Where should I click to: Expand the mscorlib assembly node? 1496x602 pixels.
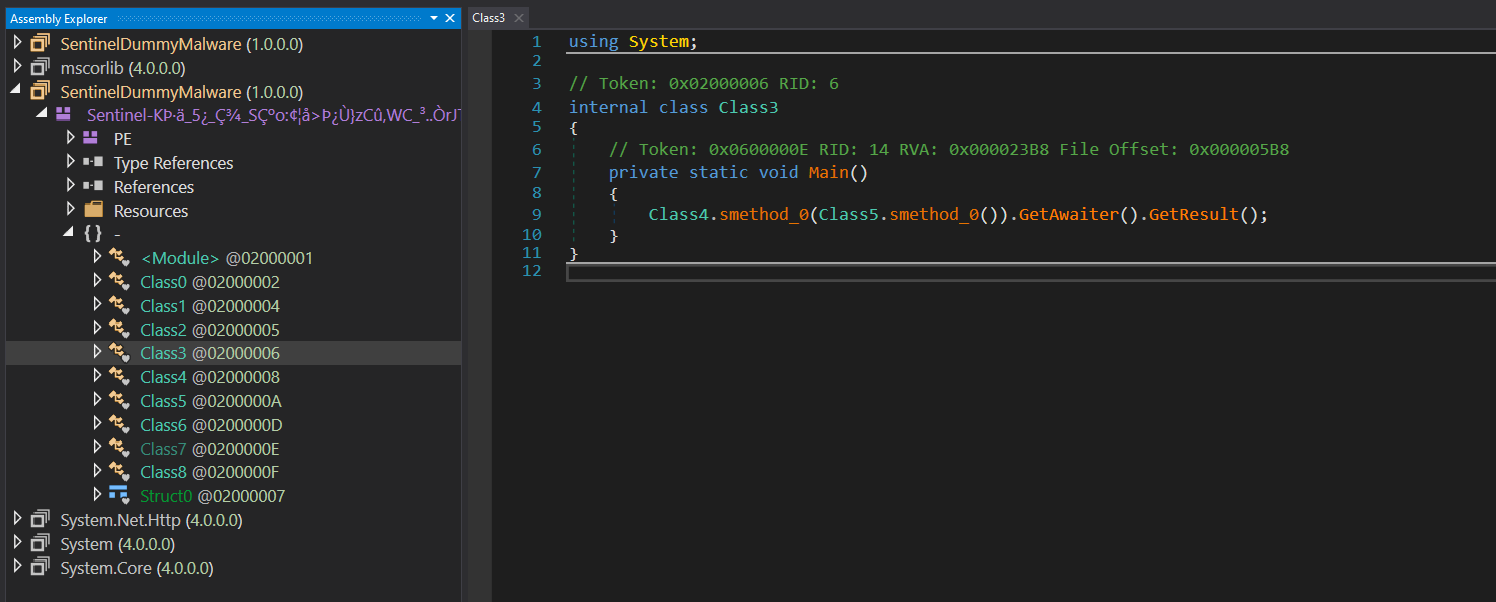[17, 67]
